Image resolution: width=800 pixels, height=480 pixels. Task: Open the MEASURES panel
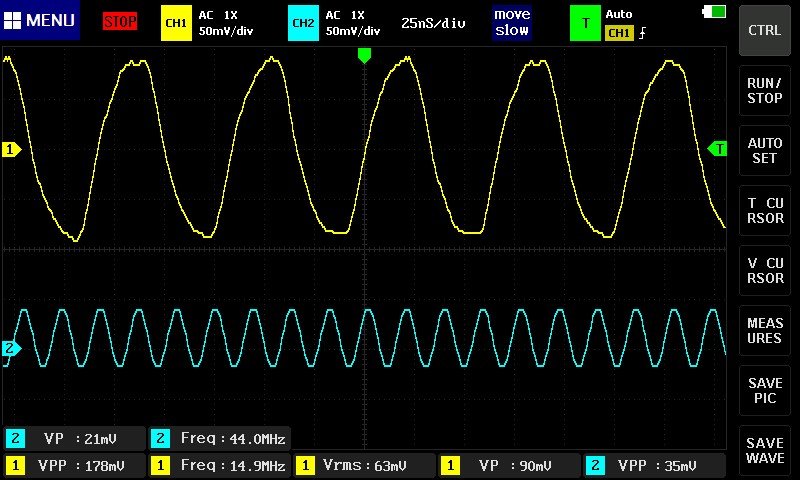point(765,331)
